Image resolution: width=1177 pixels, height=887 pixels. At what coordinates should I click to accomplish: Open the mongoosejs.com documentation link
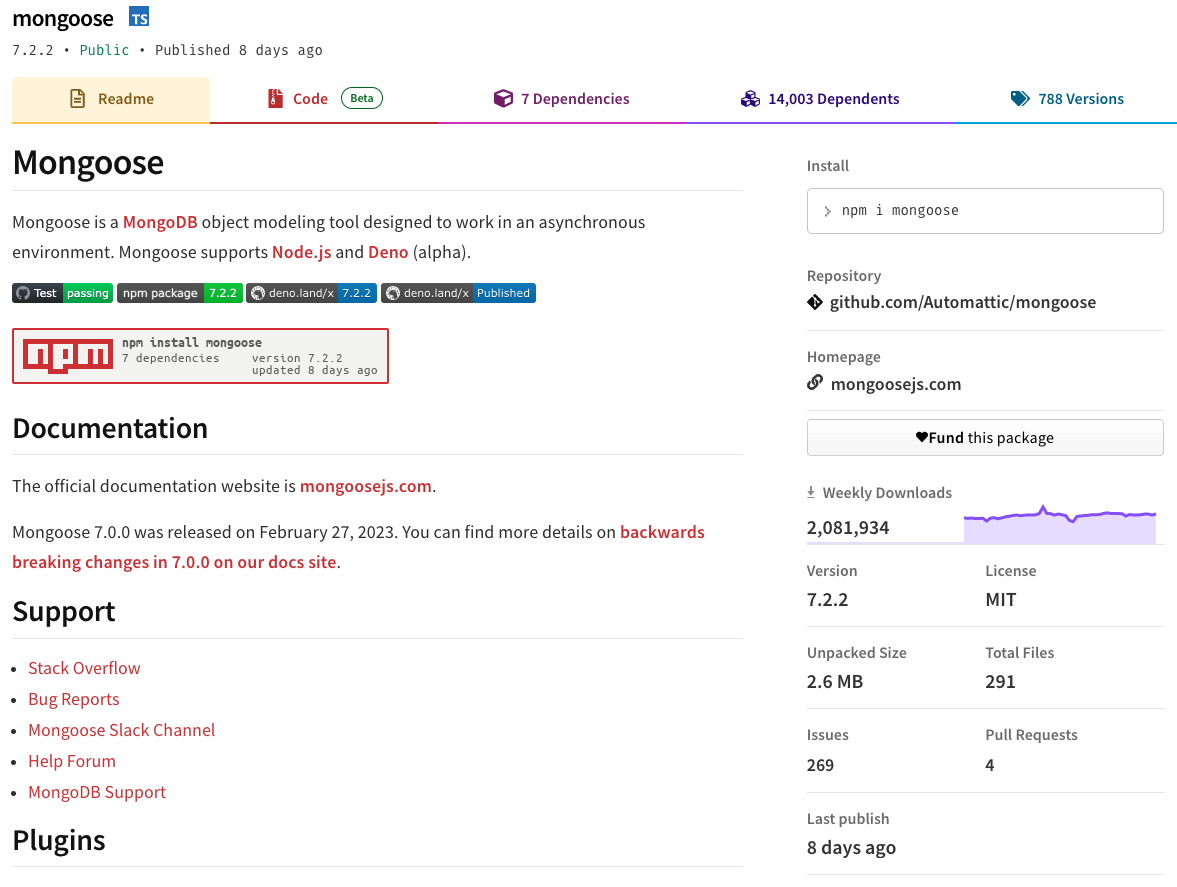365,486
